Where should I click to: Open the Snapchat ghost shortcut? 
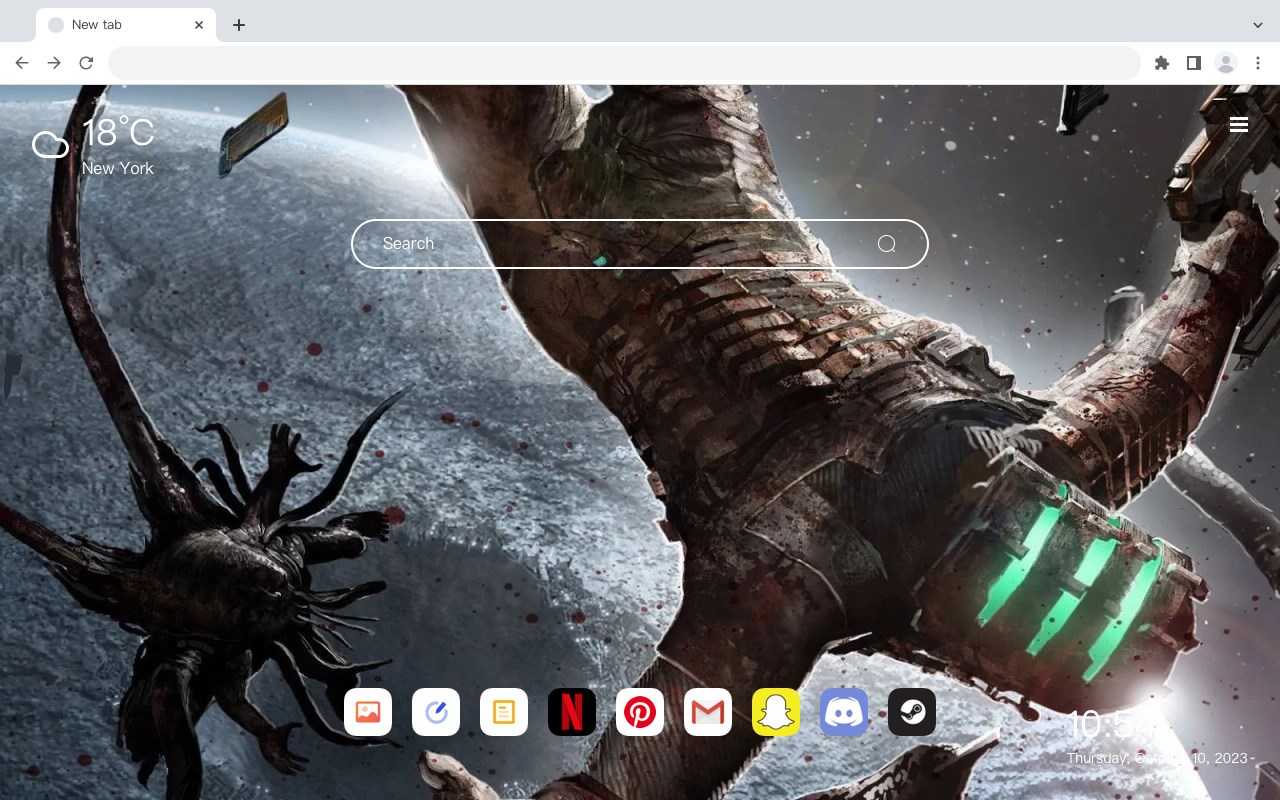776,712
